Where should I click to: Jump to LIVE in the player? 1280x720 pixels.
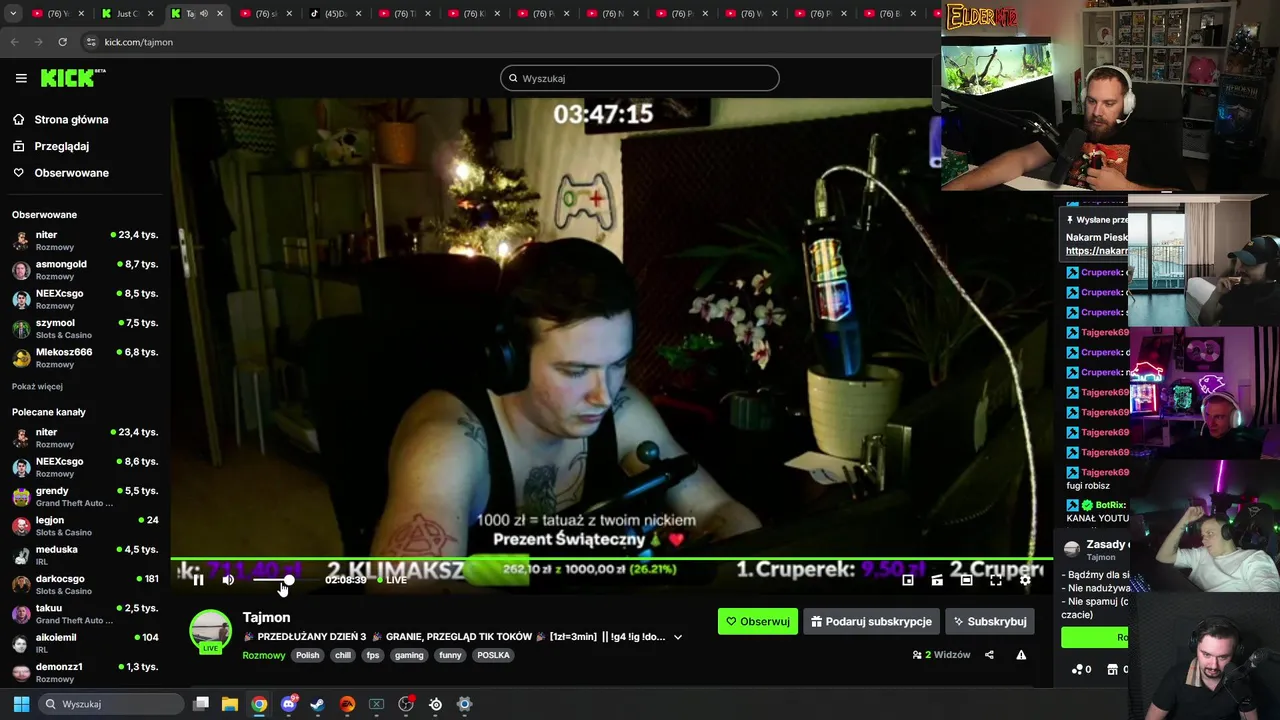pos(392,580)
